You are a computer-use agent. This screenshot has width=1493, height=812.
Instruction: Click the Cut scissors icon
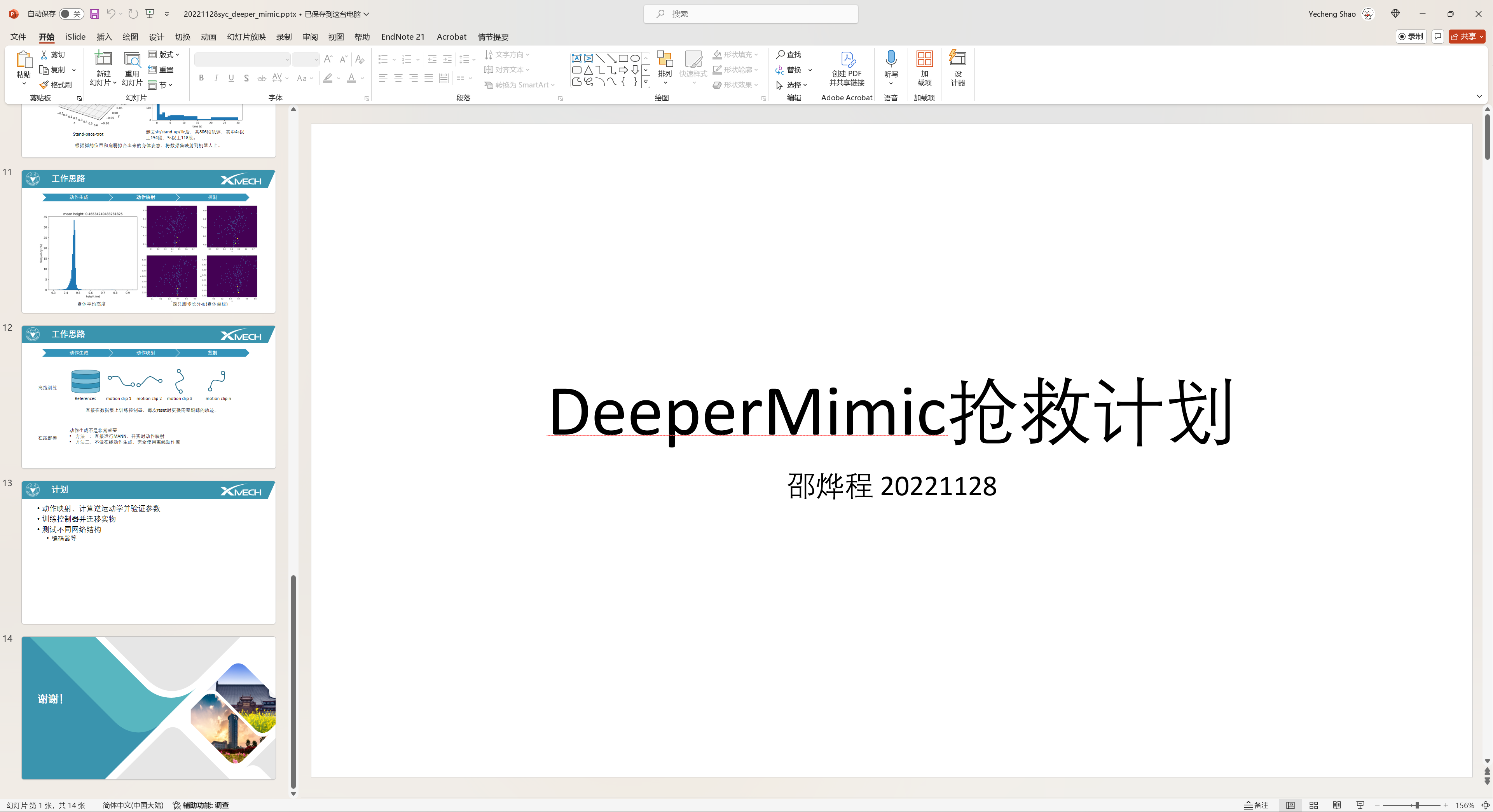[44, 54]
